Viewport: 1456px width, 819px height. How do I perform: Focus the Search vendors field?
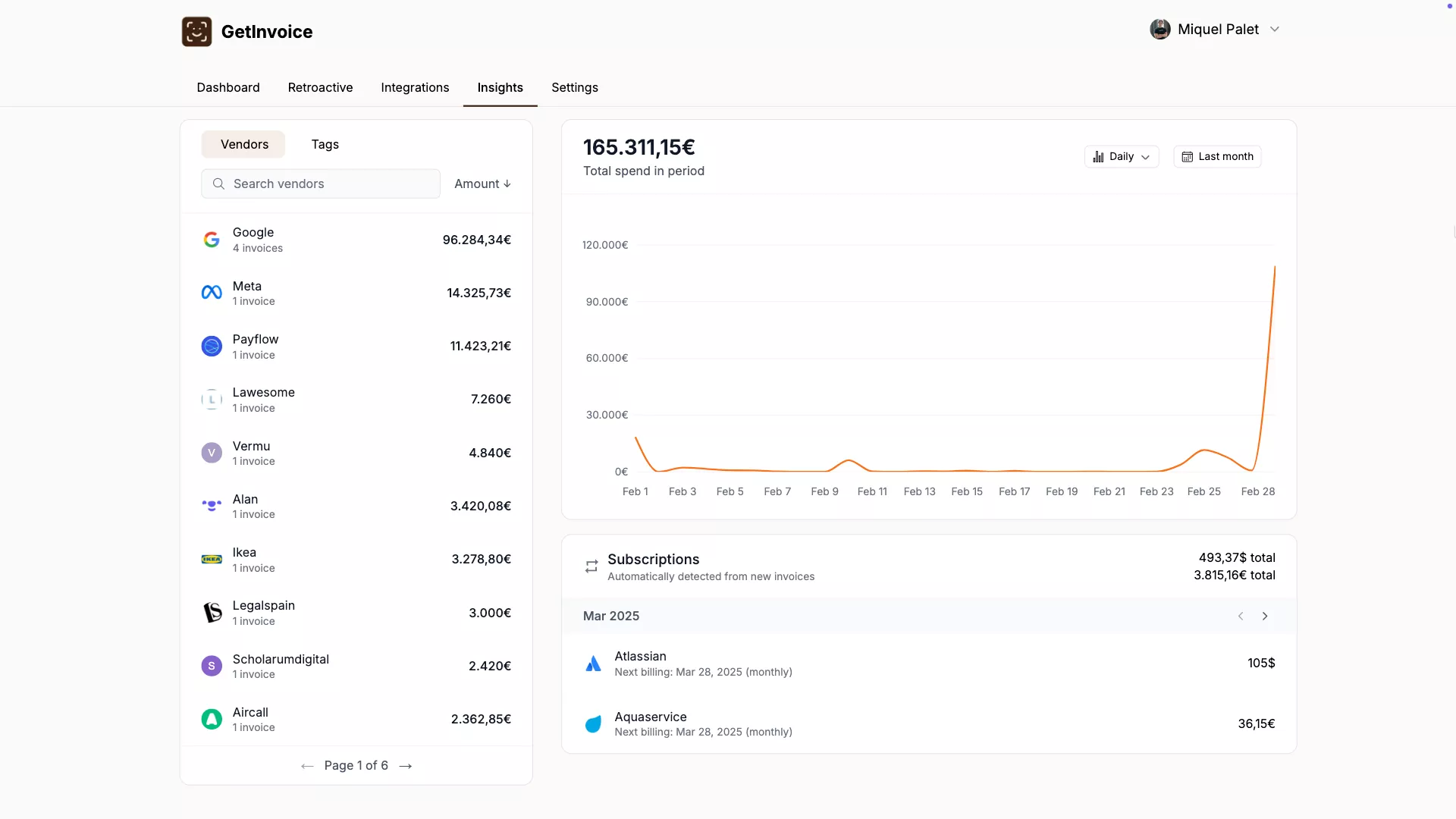(321, 184)
